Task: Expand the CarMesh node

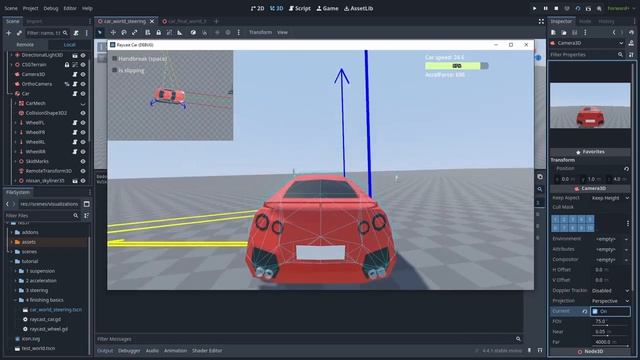Action: tap(16, 103)
